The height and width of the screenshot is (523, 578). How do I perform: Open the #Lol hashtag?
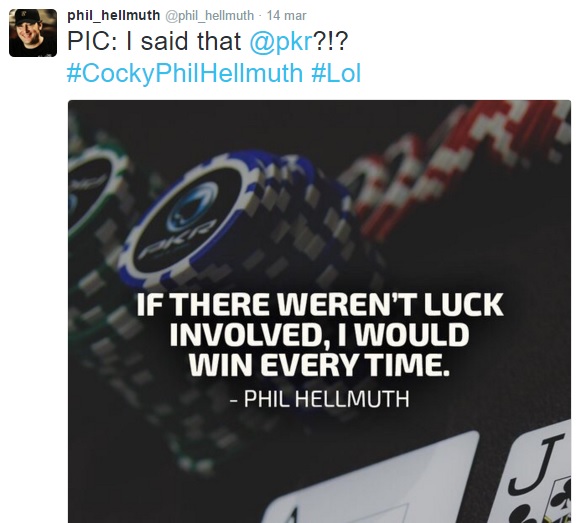[336, 73]
